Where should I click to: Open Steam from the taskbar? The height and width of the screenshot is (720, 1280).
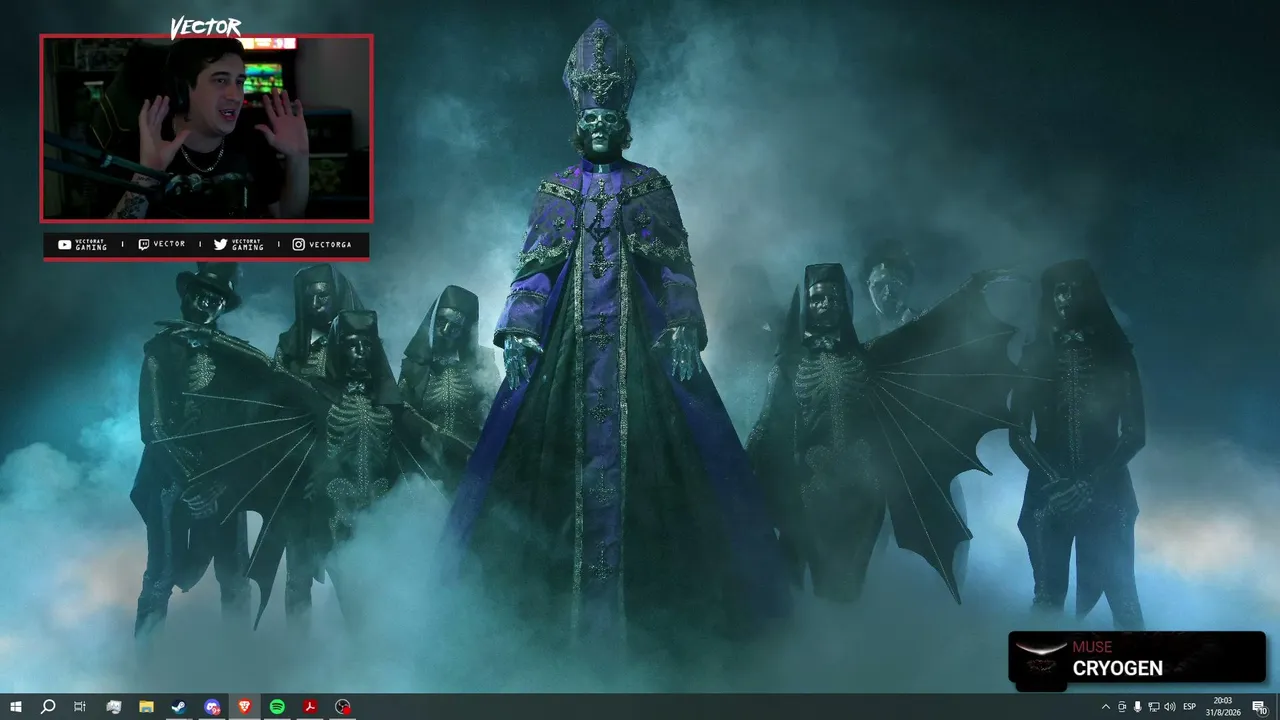coord(179,707)
